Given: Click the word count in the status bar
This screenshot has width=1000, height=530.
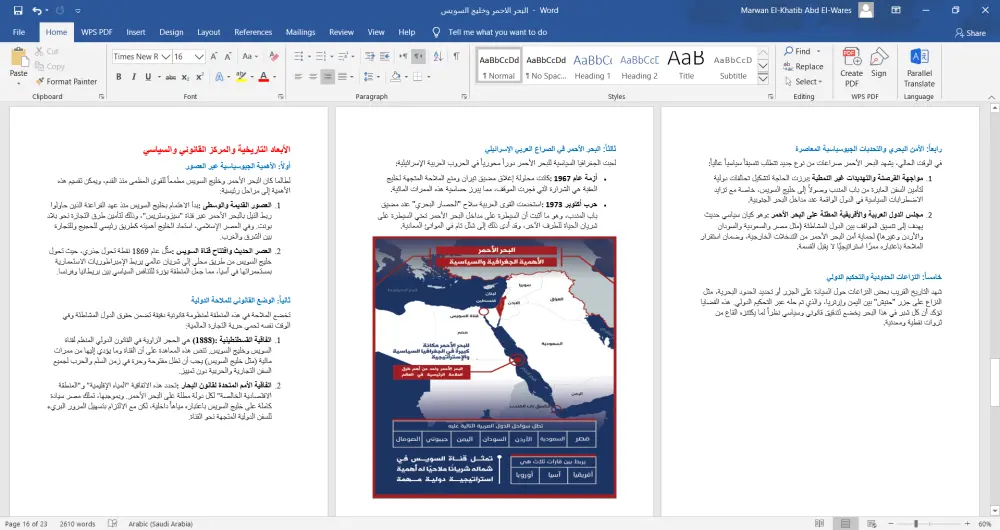Looking at the screenshot, I should [77, 524].
